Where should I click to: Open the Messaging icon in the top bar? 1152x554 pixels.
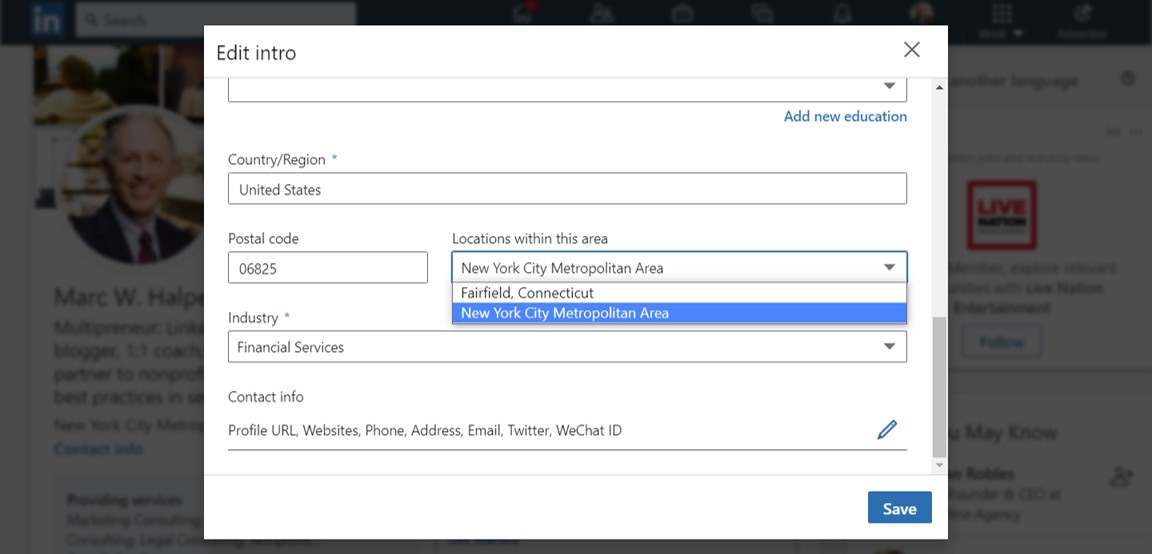pos(762,14)
